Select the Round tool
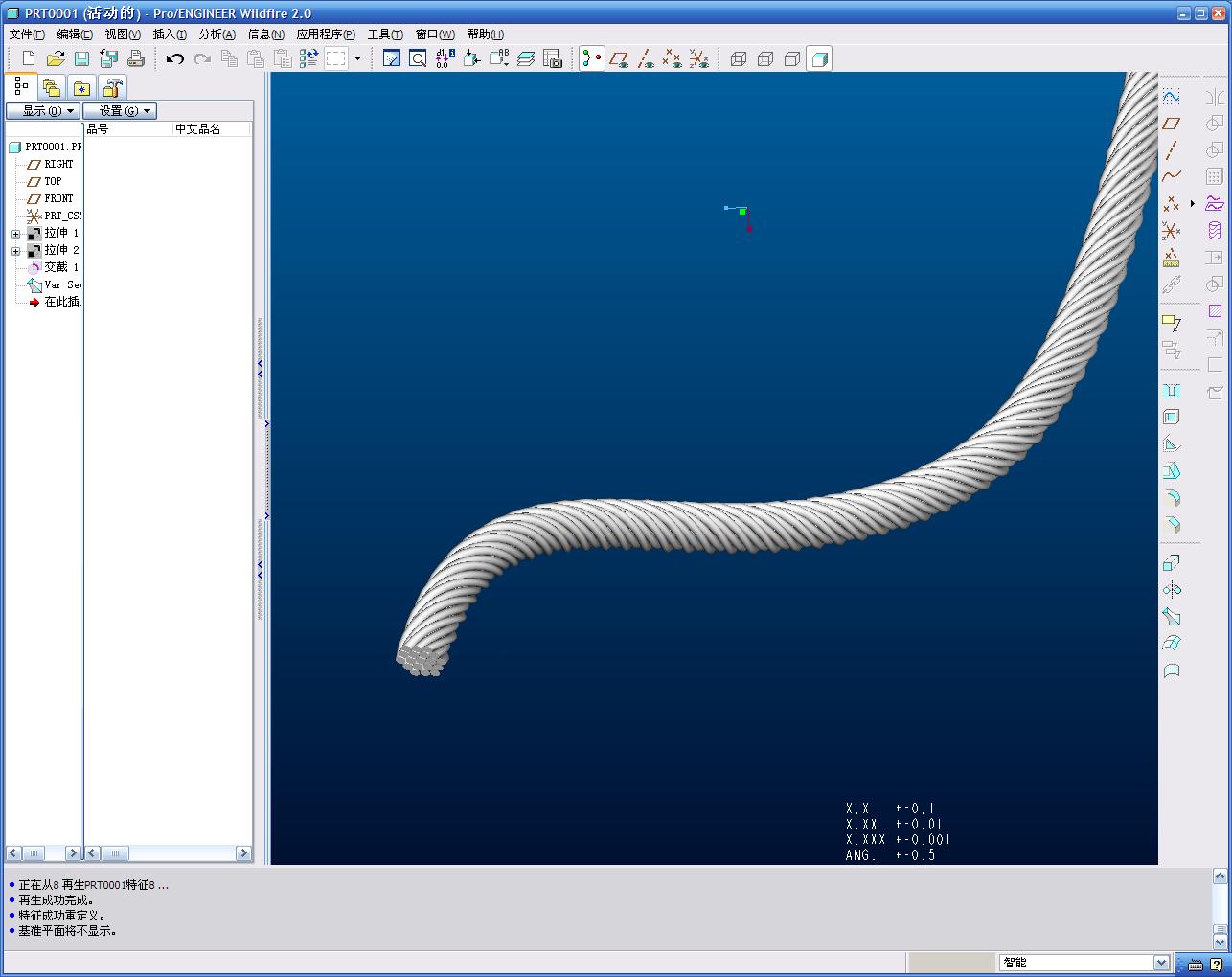The image size is (1232, 977). pyautogui.click(x=1171, y=498)
